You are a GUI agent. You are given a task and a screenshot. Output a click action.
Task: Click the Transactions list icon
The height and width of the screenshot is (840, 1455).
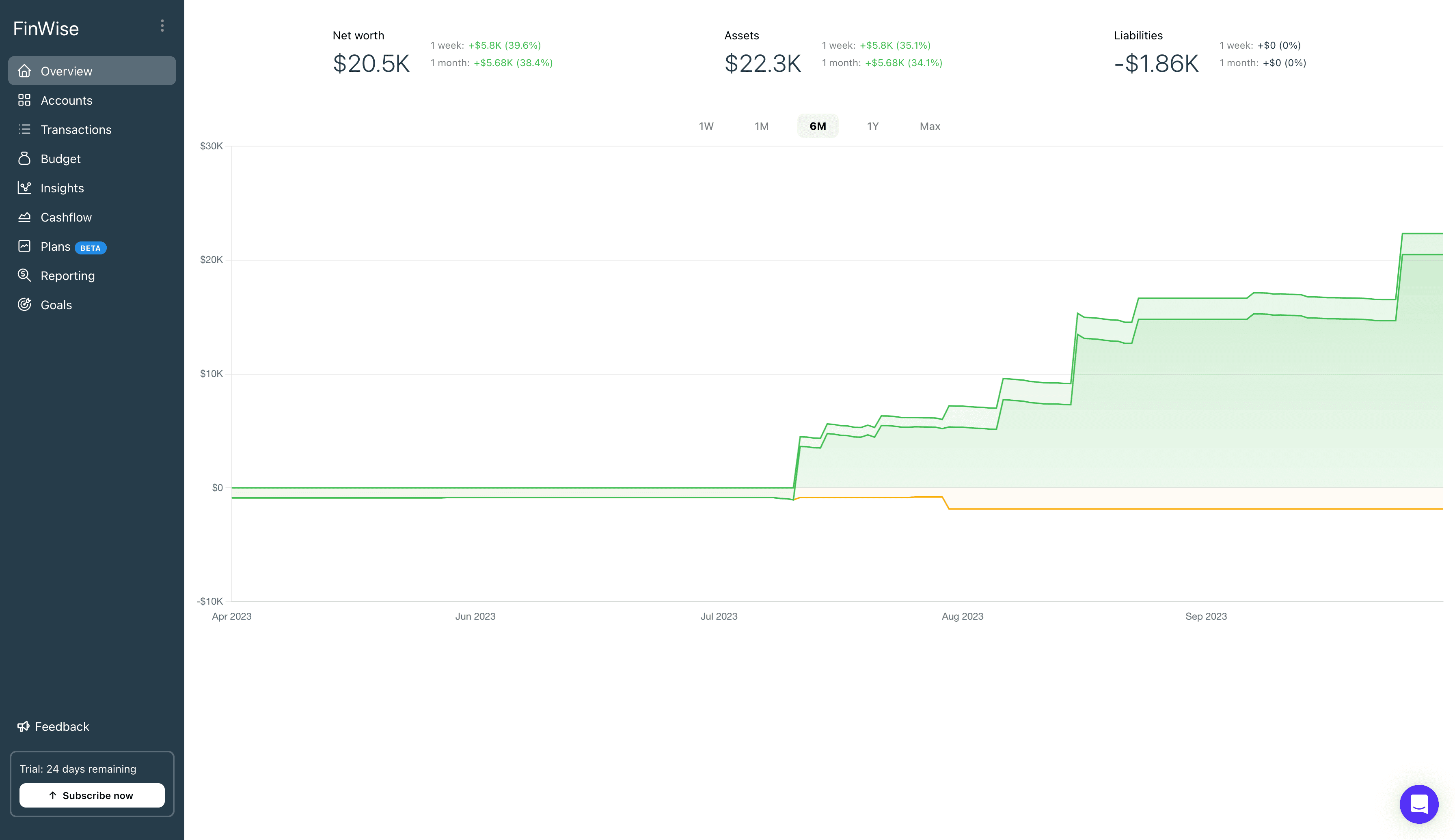tap(24, 129)
